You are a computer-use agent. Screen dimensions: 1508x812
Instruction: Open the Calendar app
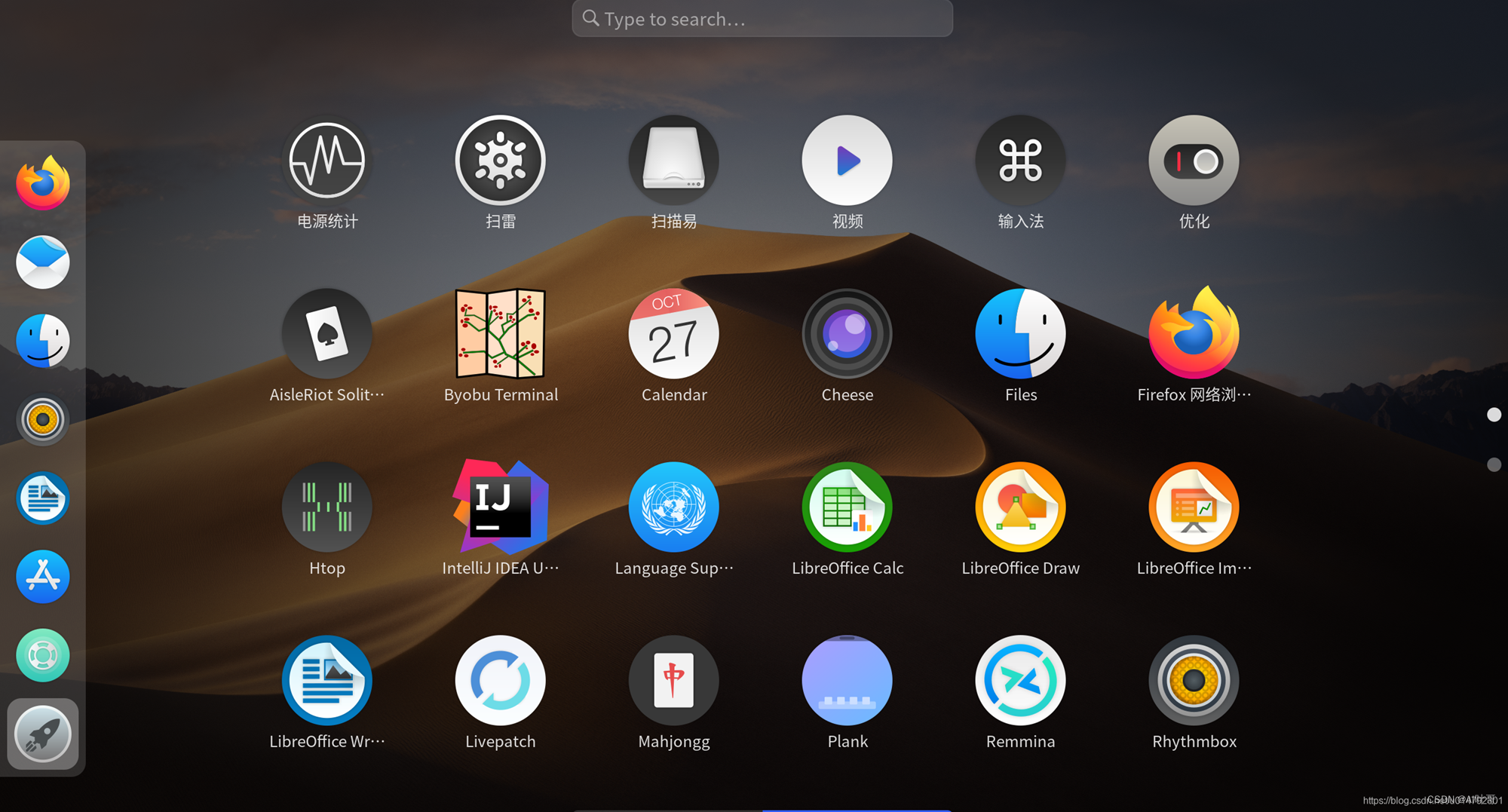click(673, 334)
